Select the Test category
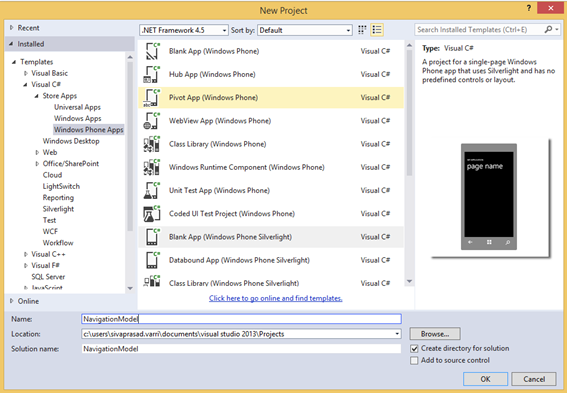Screen dimensions: 567x393 [49, 220]
